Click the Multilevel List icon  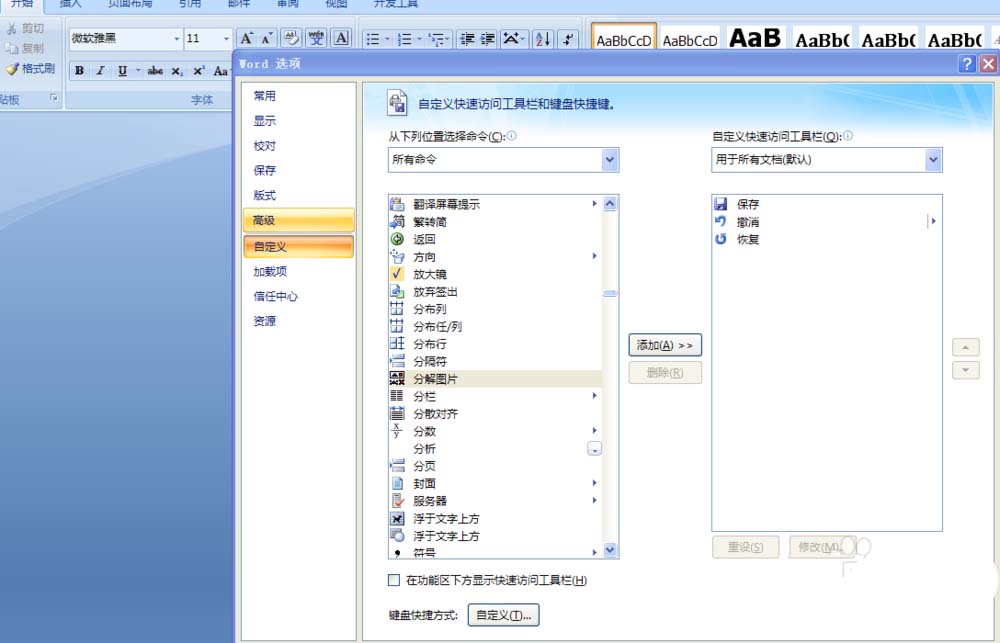pos(436,40)
